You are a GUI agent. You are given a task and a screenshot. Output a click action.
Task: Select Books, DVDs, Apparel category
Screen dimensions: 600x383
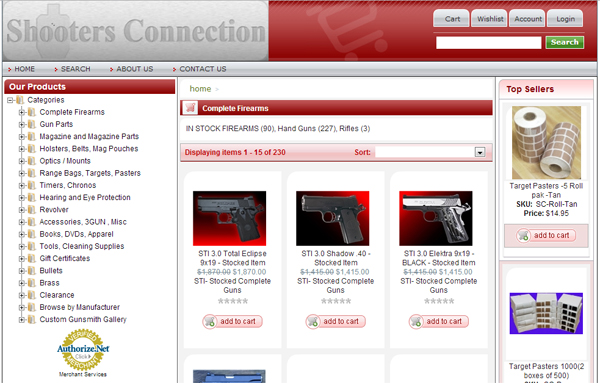coord(77,234)
